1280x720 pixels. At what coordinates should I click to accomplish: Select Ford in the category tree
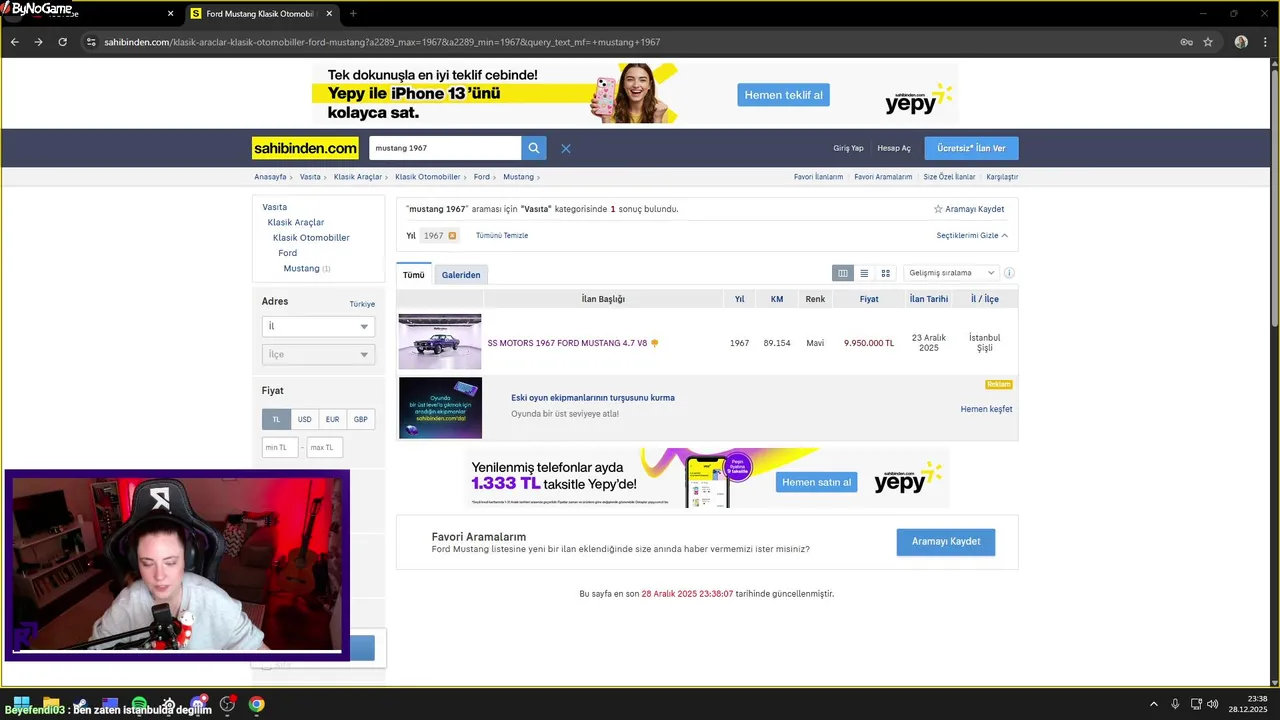288,253
